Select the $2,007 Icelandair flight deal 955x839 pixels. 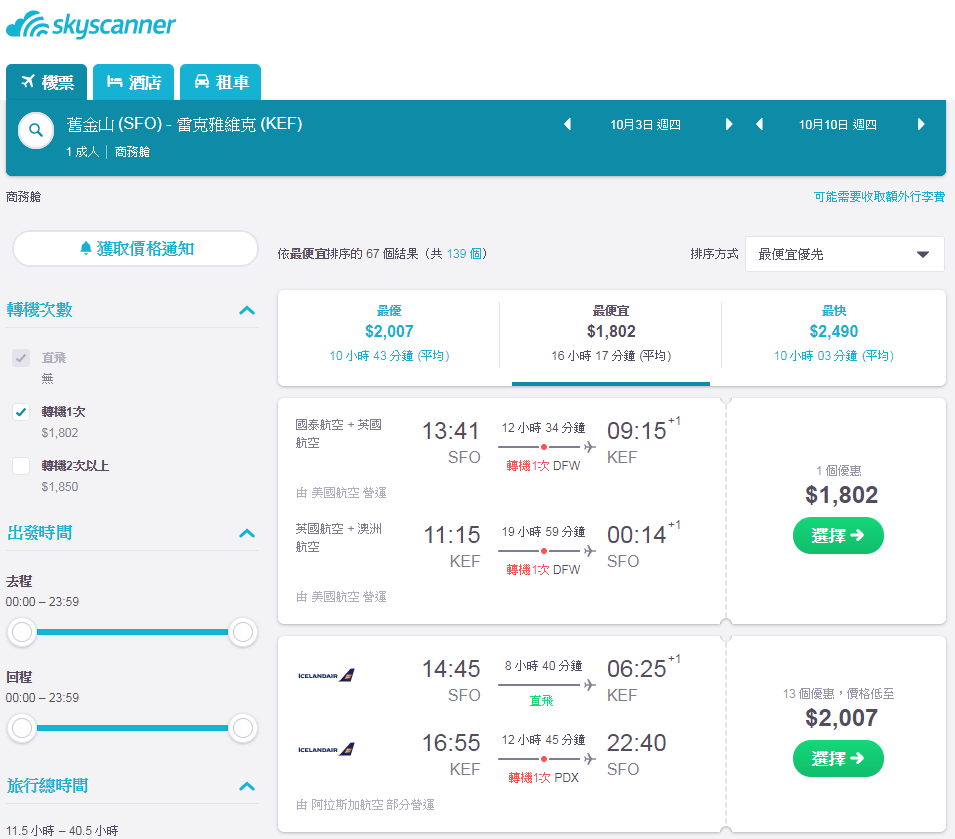[838, 759]
